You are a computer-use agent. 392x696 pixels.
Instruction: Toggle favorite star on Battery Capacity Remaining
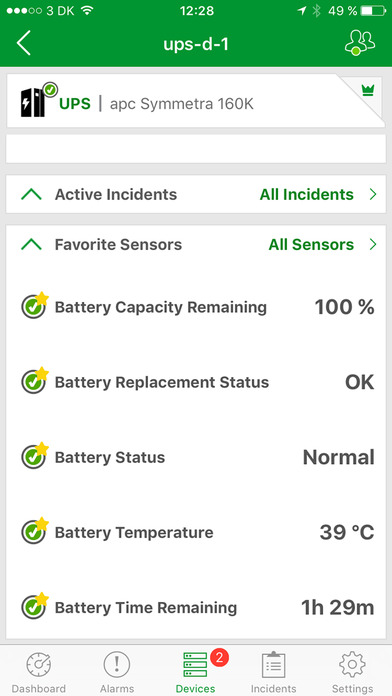pyautogui.click(x=42, y=298)
